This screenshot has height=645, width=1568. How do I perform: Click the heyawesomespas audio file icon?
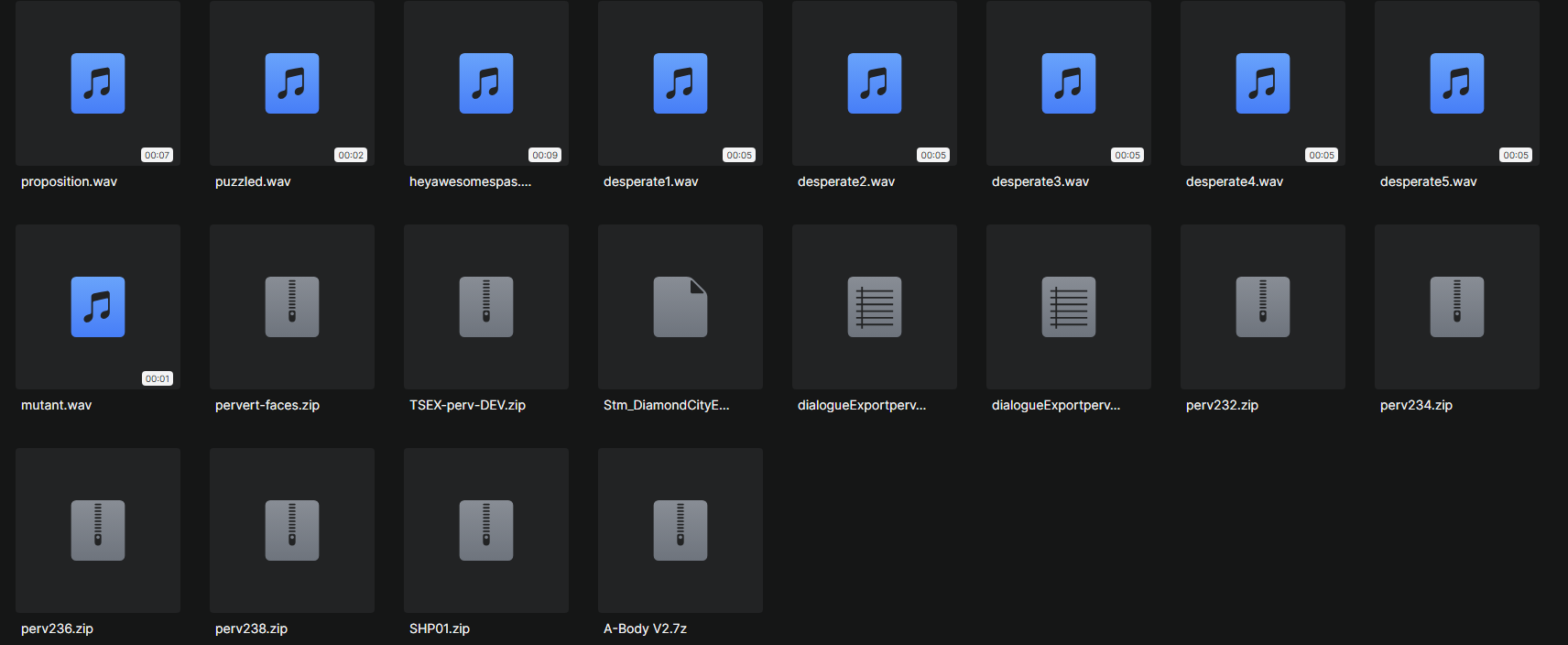point(486,83)
